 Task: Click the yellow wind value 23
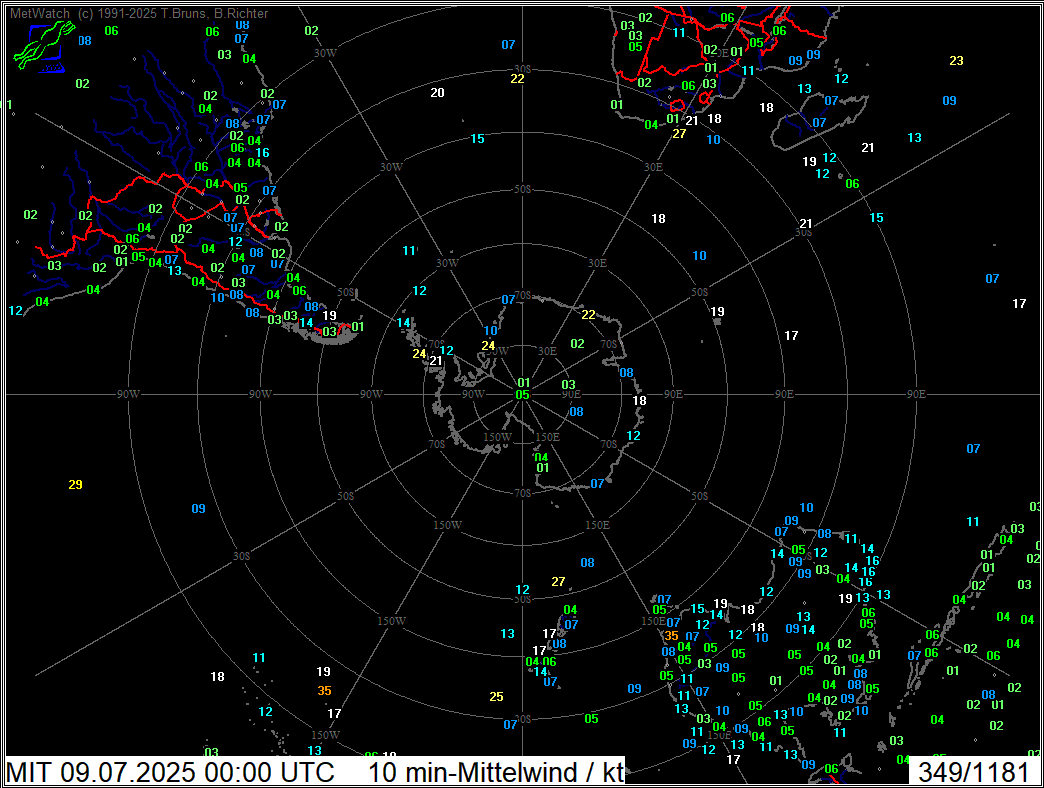(x=957, y=61)
